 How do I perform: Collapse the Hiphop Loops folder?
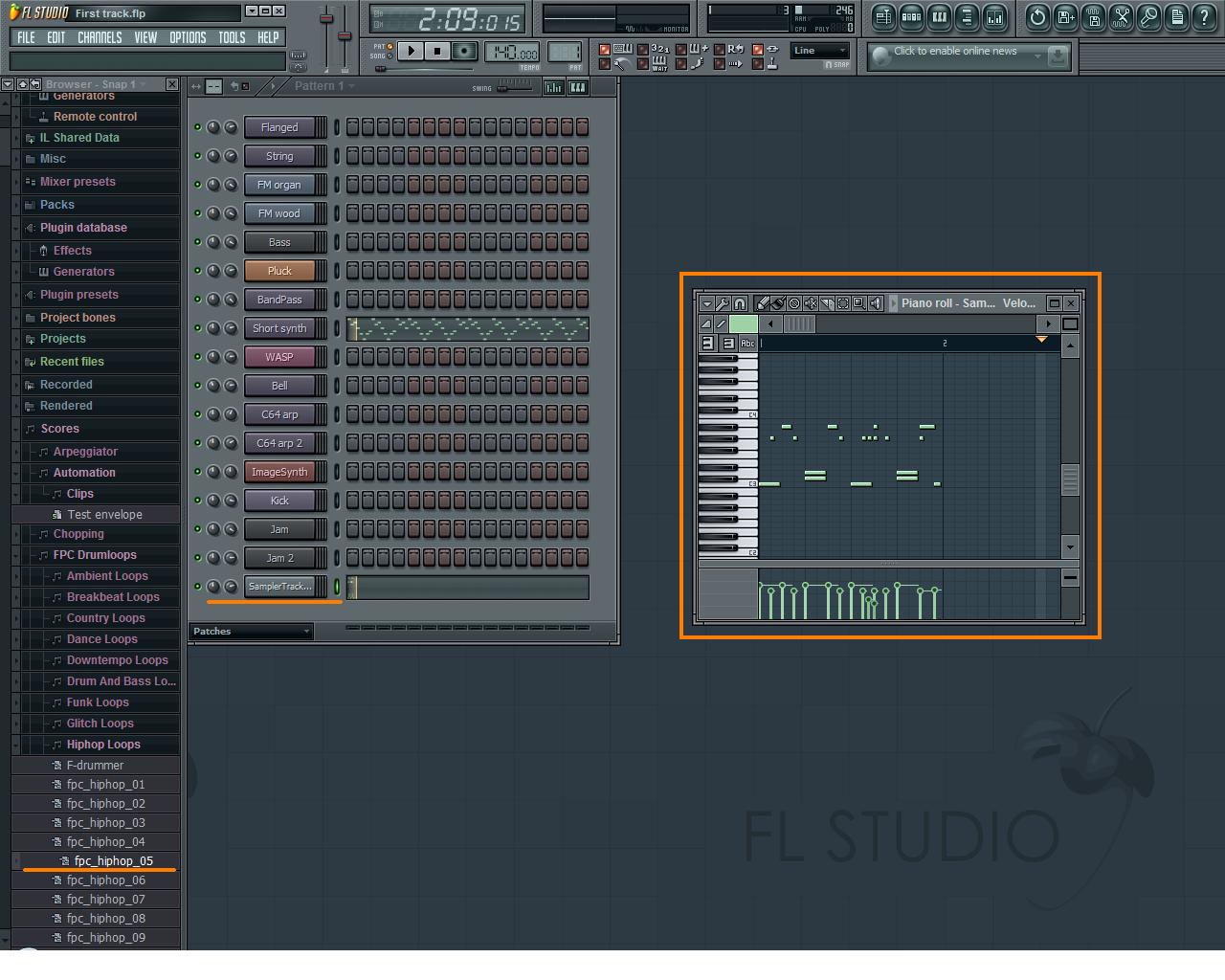click(x=103, y=745)
